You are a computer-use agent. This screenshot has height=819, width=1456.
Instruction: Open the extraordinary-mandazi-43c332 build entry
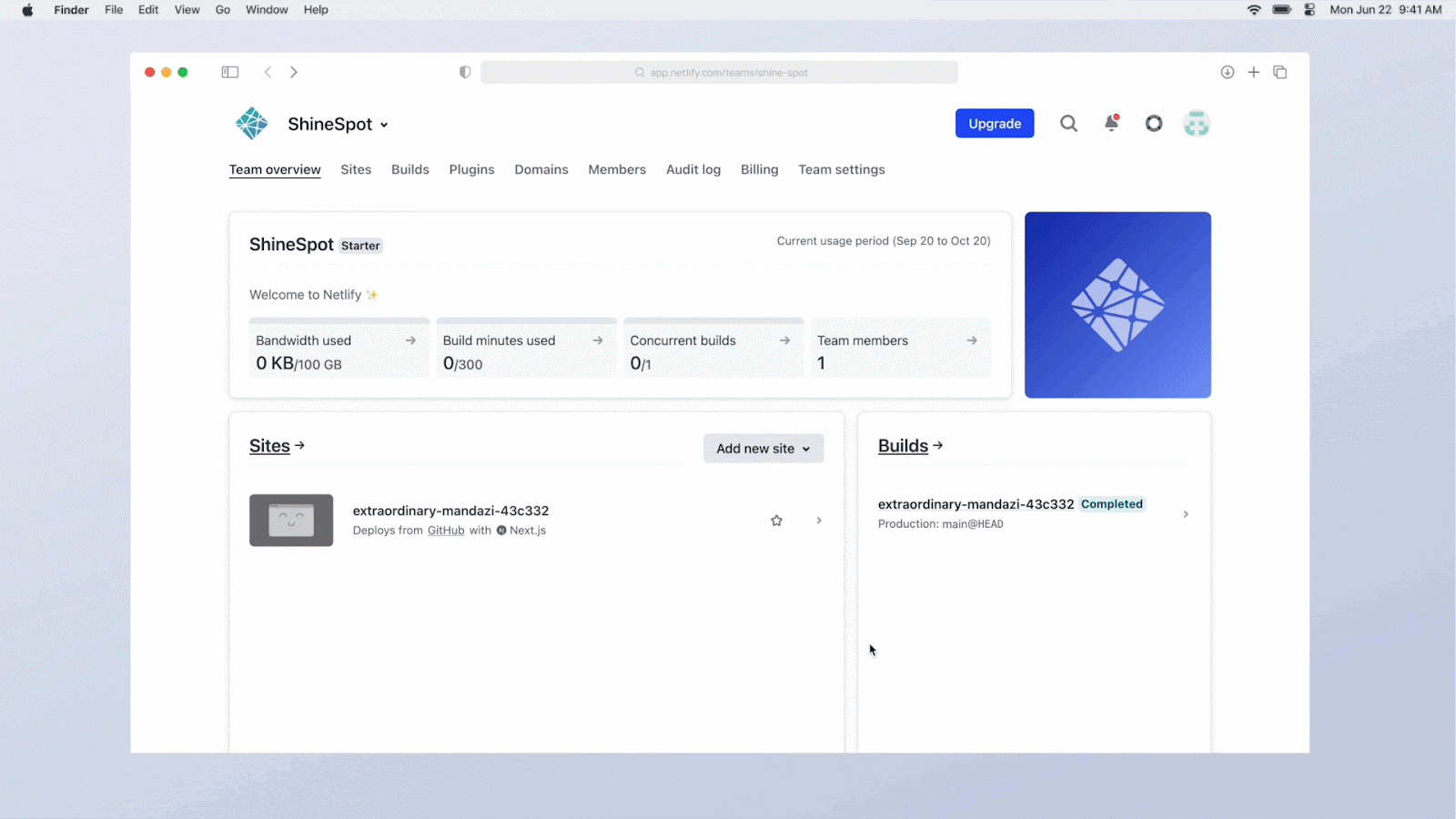click(x=976, y=504)
